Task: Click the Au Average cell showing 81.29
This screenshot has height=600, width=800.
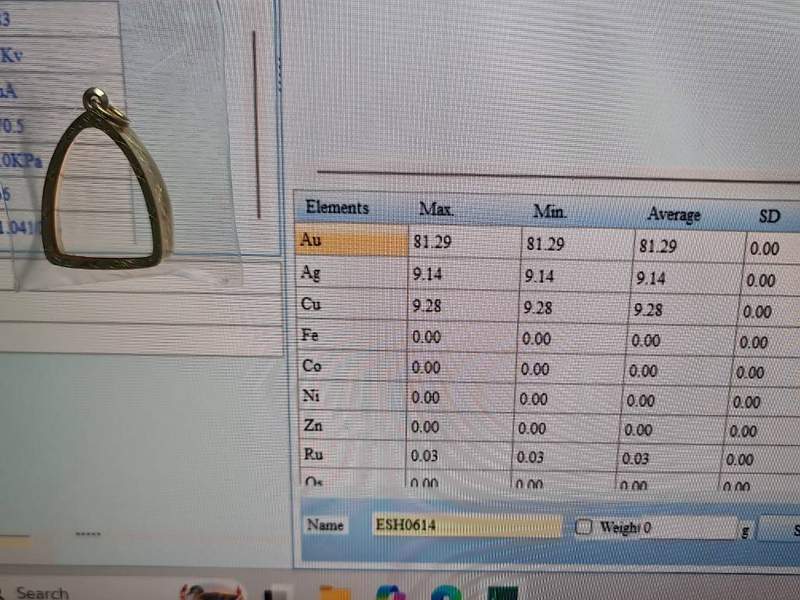Action: (x=660, y=246)
